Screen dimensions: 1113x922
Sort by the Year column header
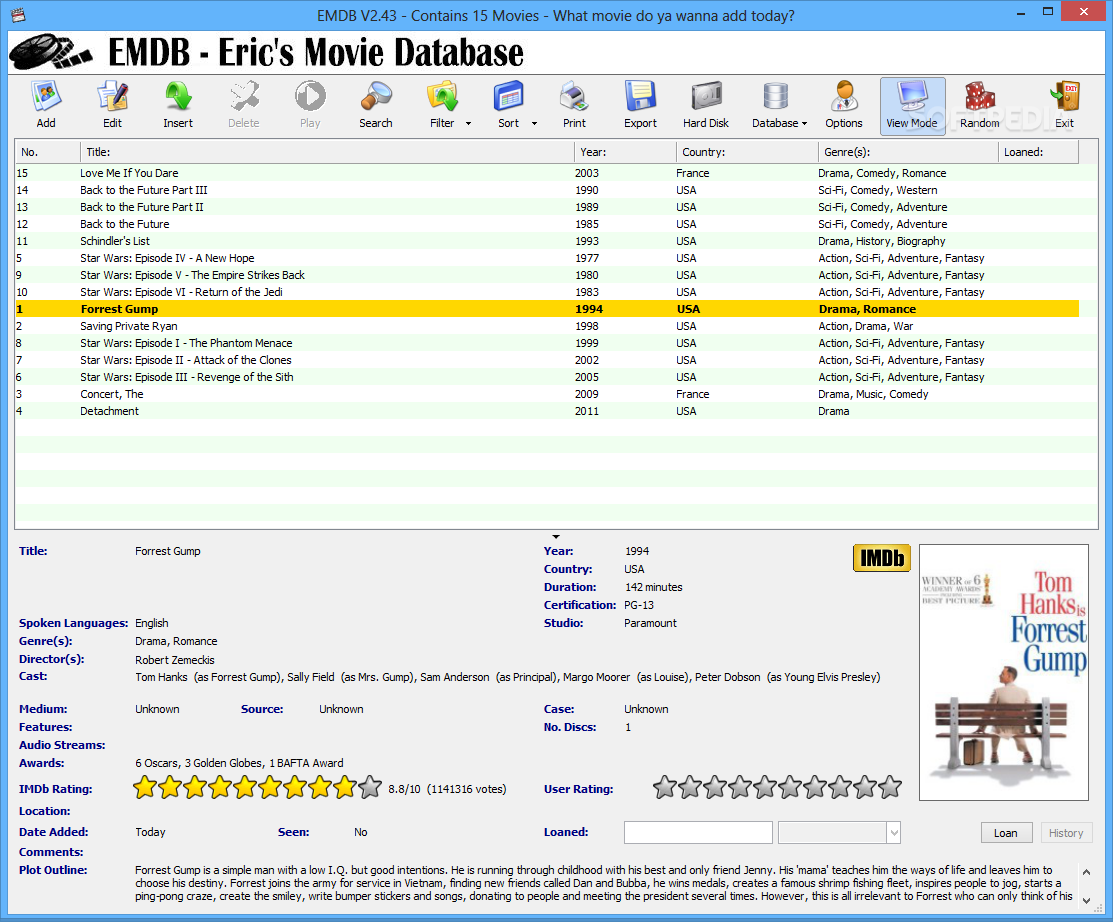[x=625, y=152]
